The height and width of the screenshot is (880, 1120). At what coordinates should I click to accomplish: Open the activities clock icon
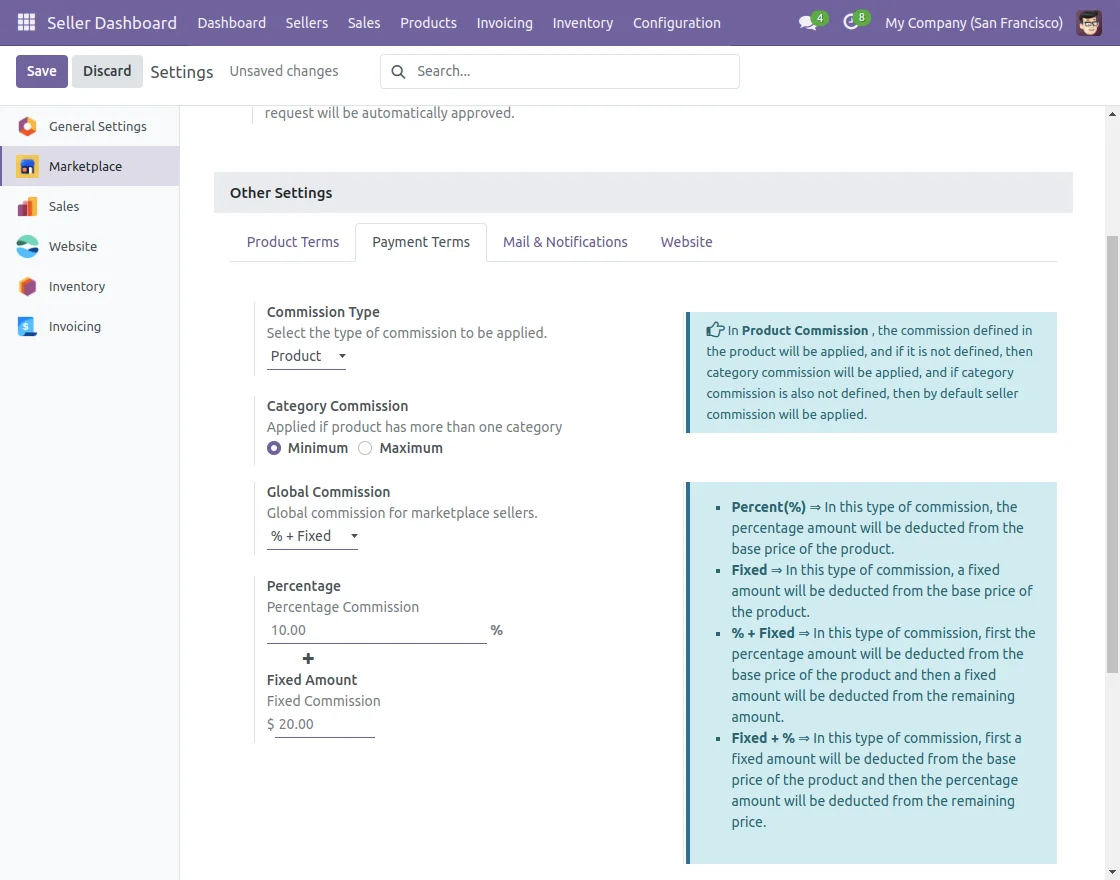click(x=851, y=23)
